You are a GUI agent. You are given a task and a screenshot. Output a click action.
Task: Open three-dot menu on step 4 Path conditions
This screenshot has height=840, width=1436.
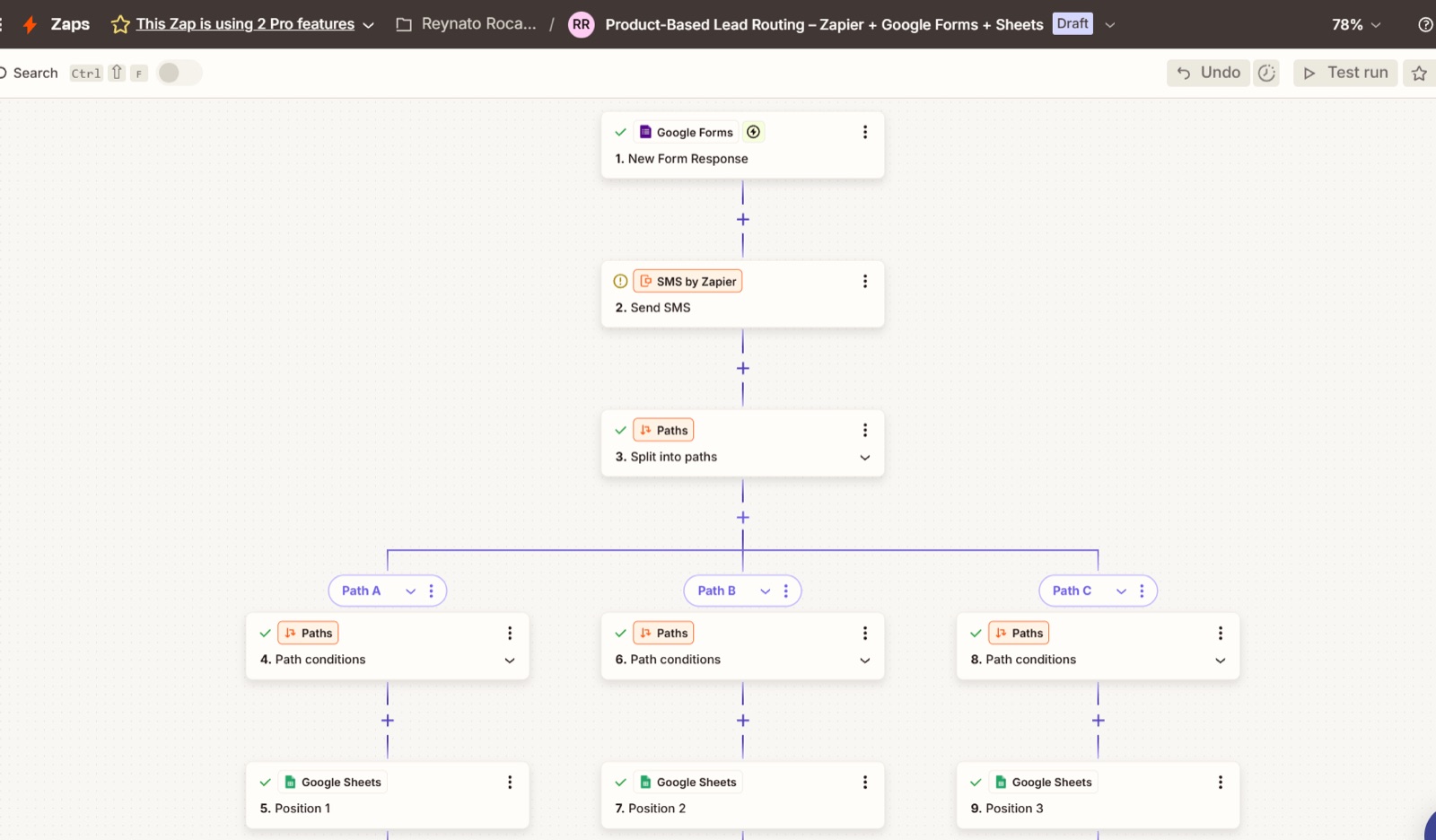[510, 633]
